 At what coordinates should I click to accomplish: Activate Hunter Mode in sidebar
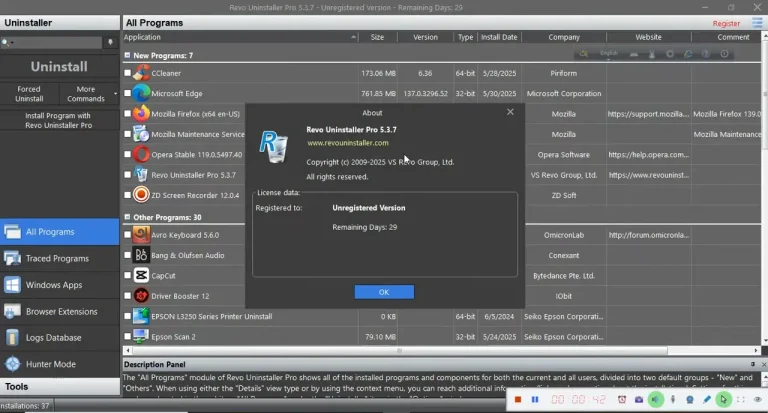tap(60, 364)
